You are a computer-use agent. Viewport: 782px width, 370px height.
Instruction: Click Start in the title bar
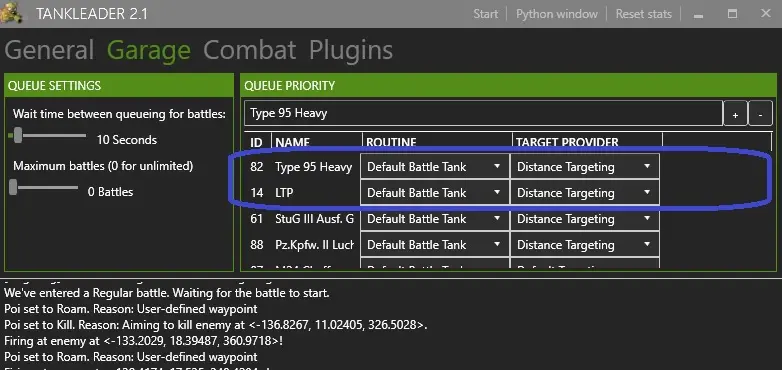click(x=485, y=14)
